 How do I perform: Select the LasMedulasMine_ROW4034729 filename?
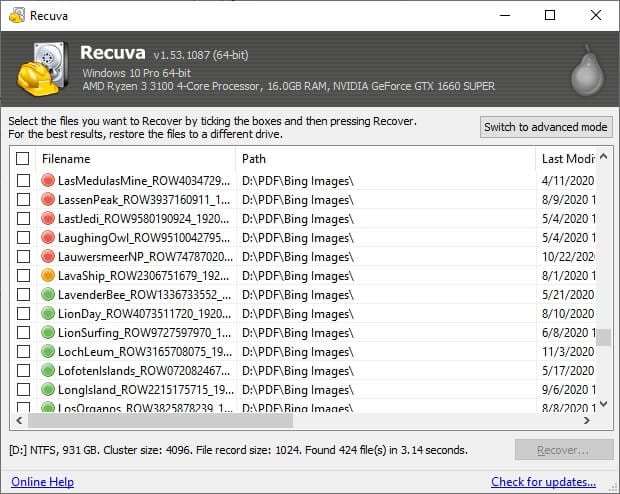pyautogui.click(x=144, y=181)
